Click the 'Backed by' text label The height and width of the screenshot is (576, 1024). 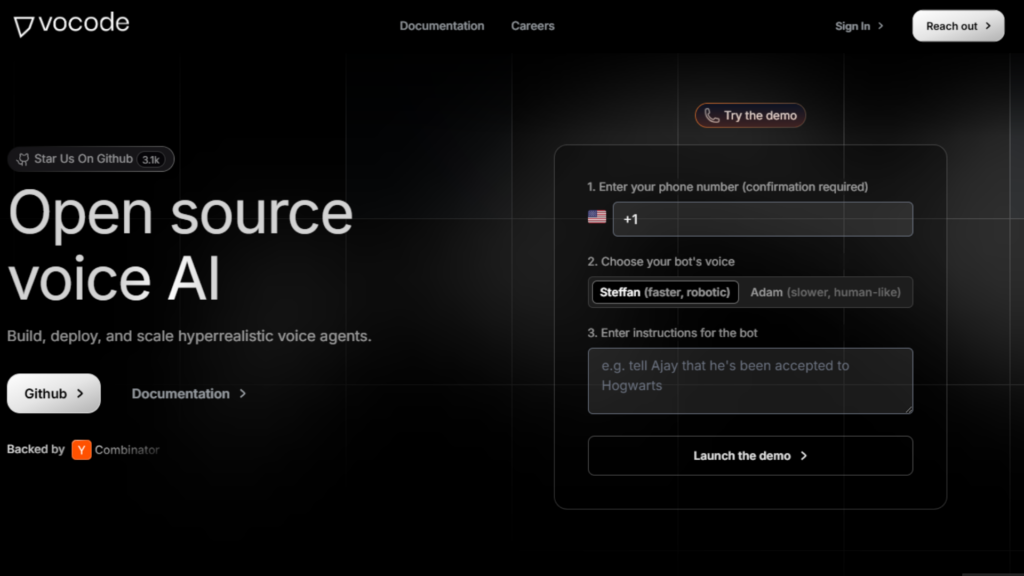[x=36, y=449]
